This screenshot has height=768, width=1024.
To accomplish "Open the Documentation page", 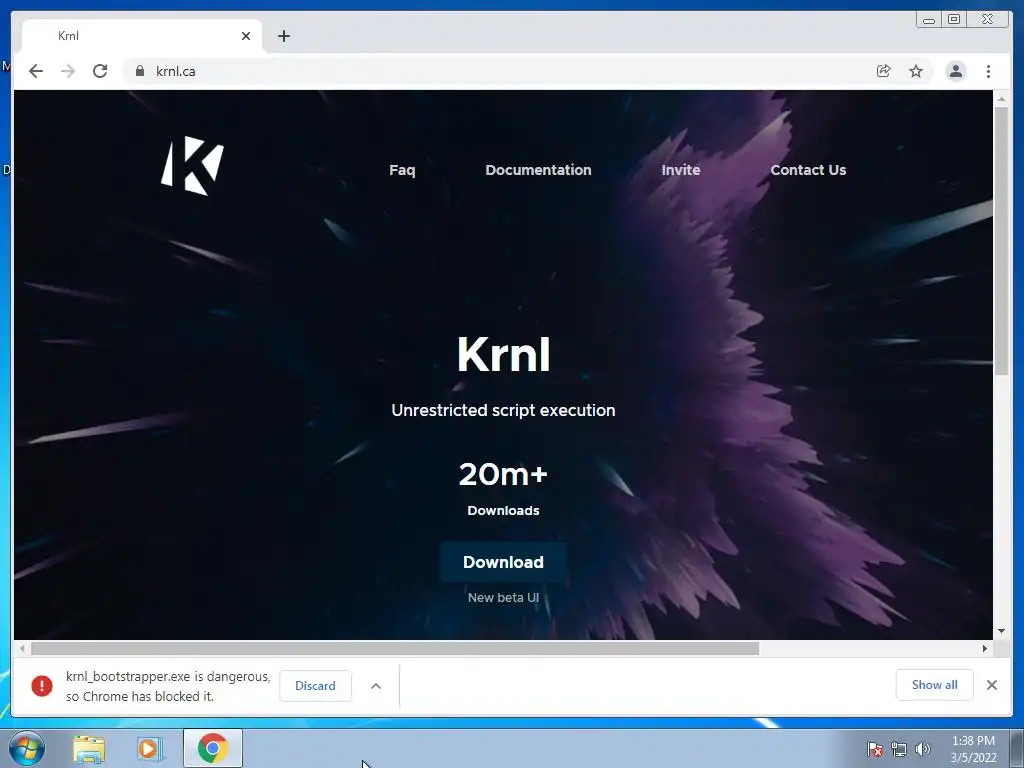I will pyautogui.click(x=538, y=170).
